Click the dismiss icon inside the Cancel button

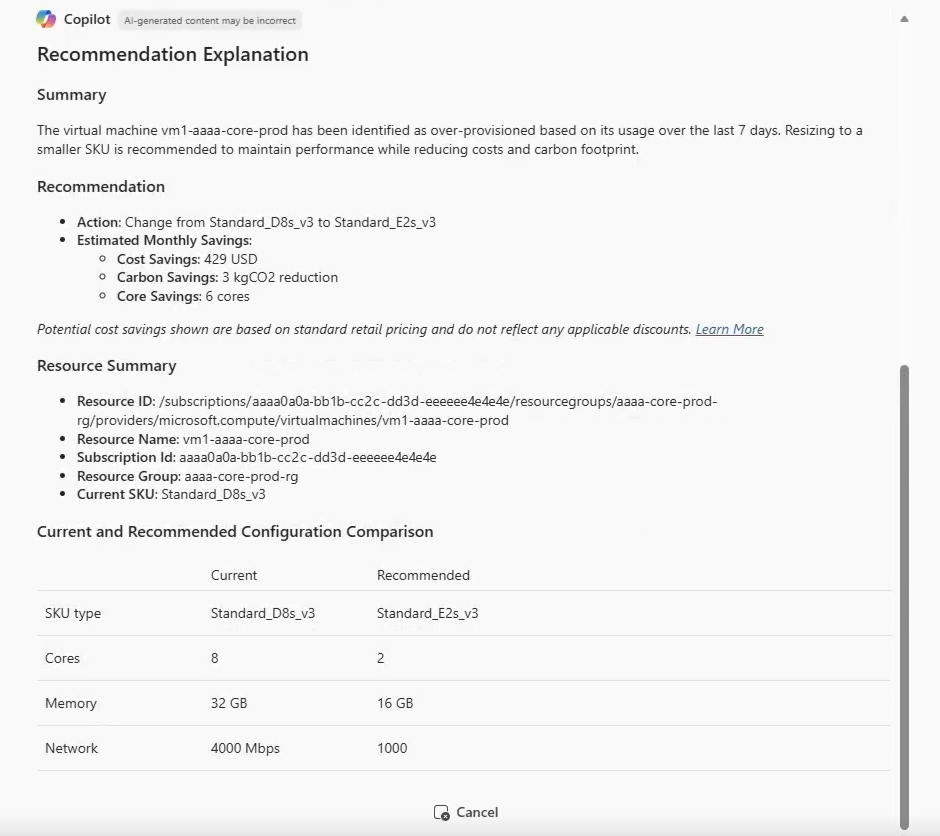[x=442, y=813]
